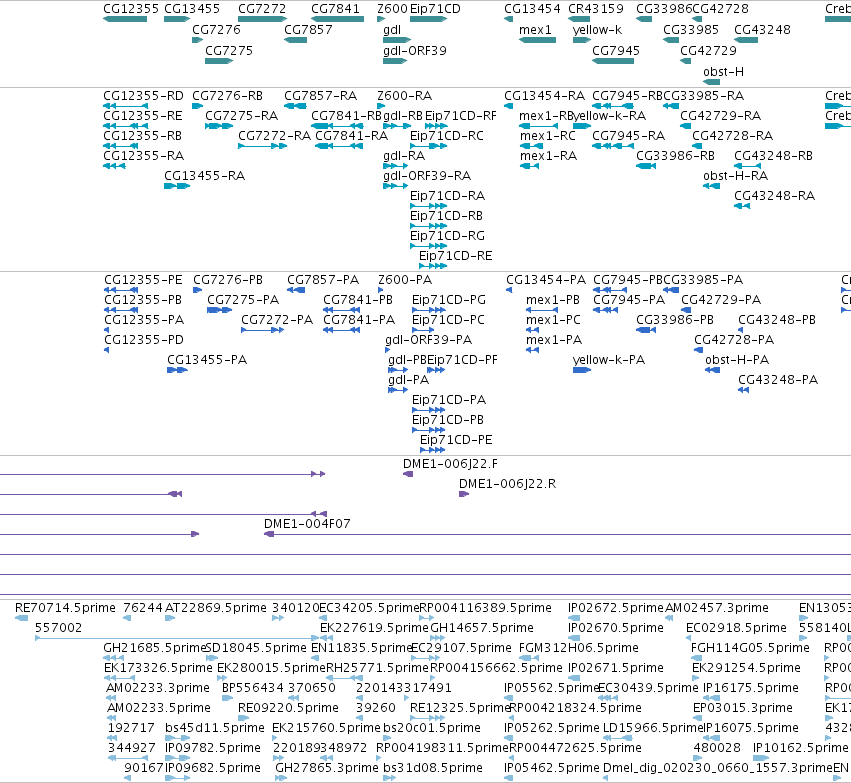
Task: Open protein yellow-k-PA
Action: point(608,360)
